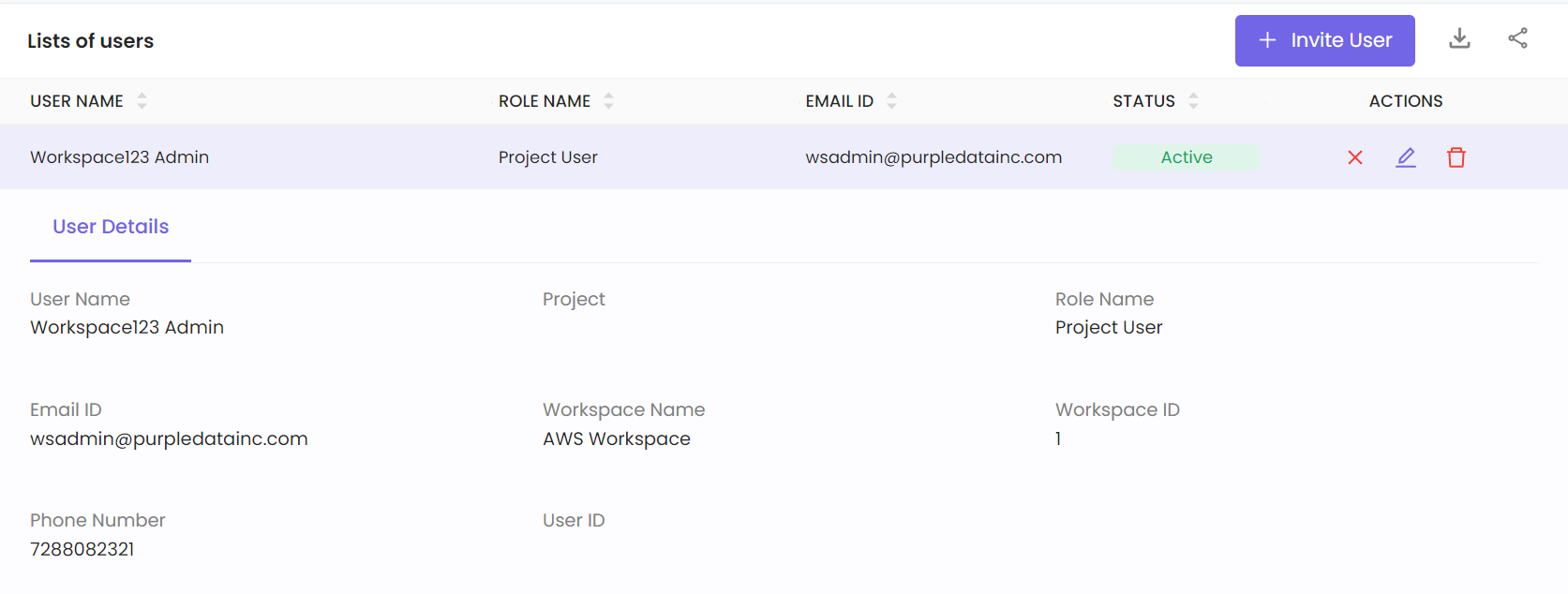Click email value wsadmin@purpledatainc.com in details
Screen dimensions: 1568x594
coord(169,438)
